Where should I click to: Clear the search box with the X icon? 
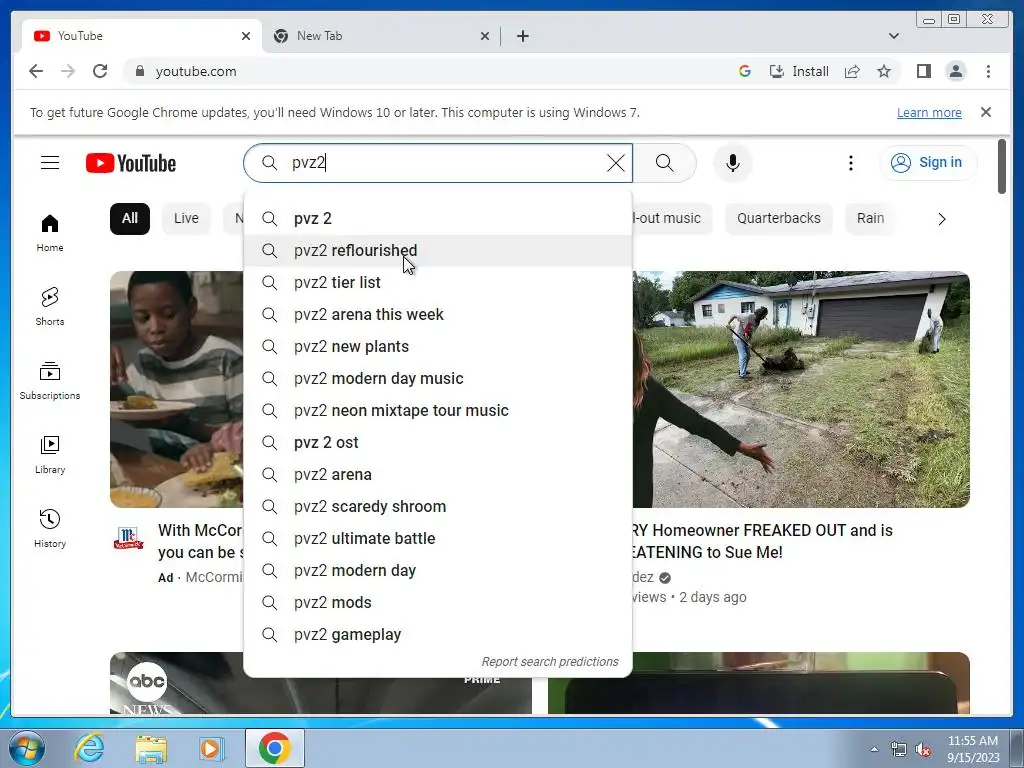[615, 163]
